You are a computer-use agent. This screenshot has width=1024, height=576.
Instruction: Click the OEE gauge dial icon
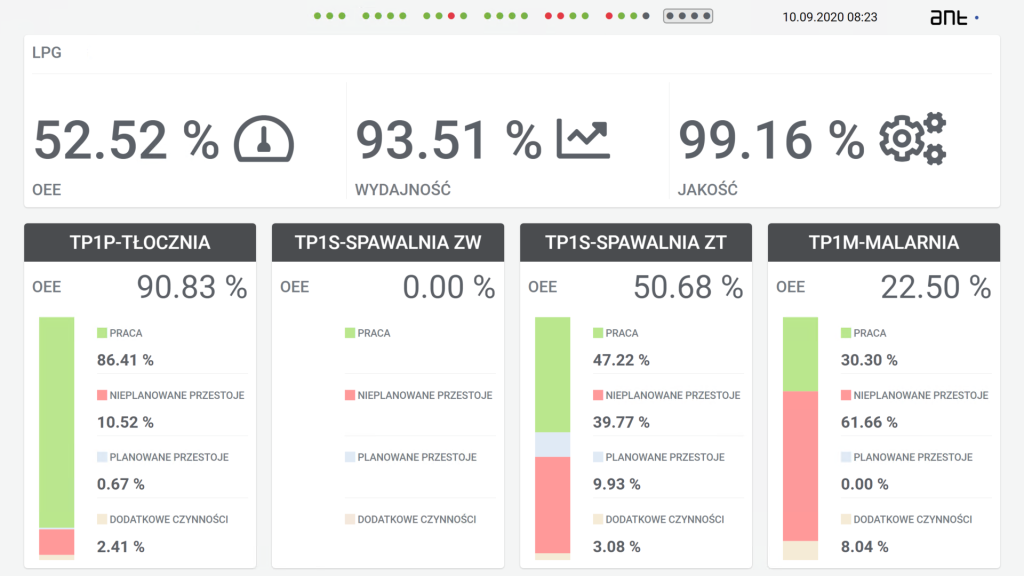pyautogui.click(x=264, y=138)
